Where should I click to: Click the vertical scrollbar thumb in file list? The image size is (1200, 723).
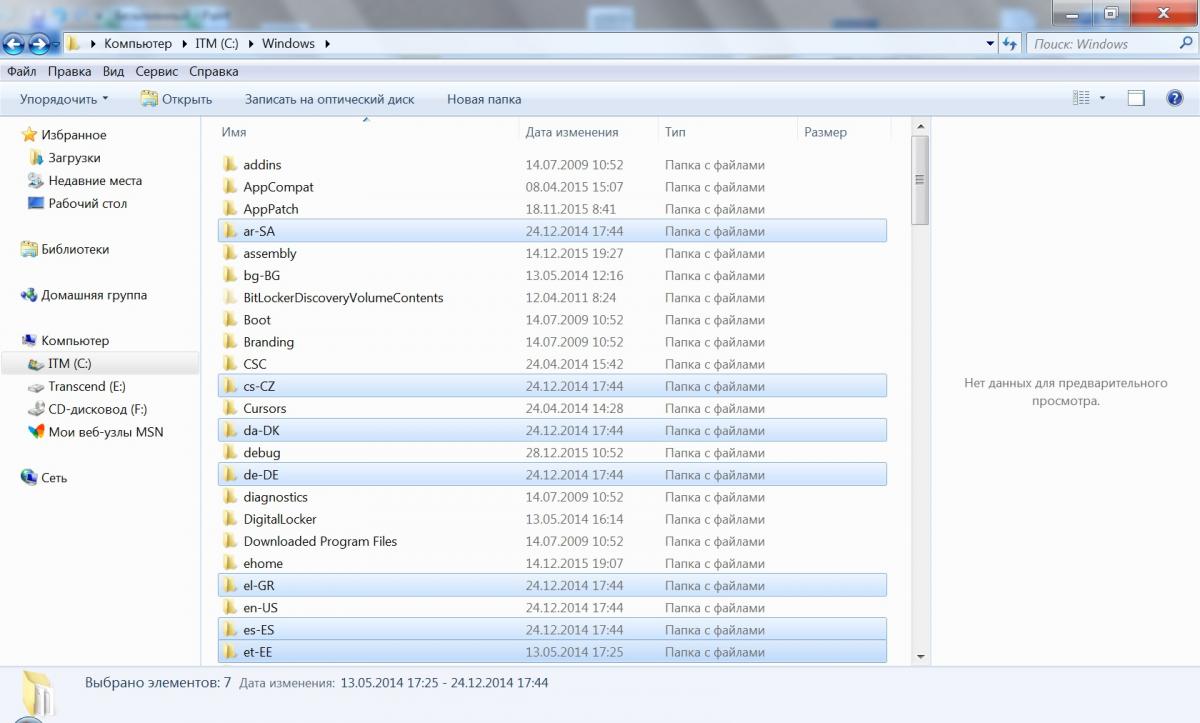pos(920,180)
